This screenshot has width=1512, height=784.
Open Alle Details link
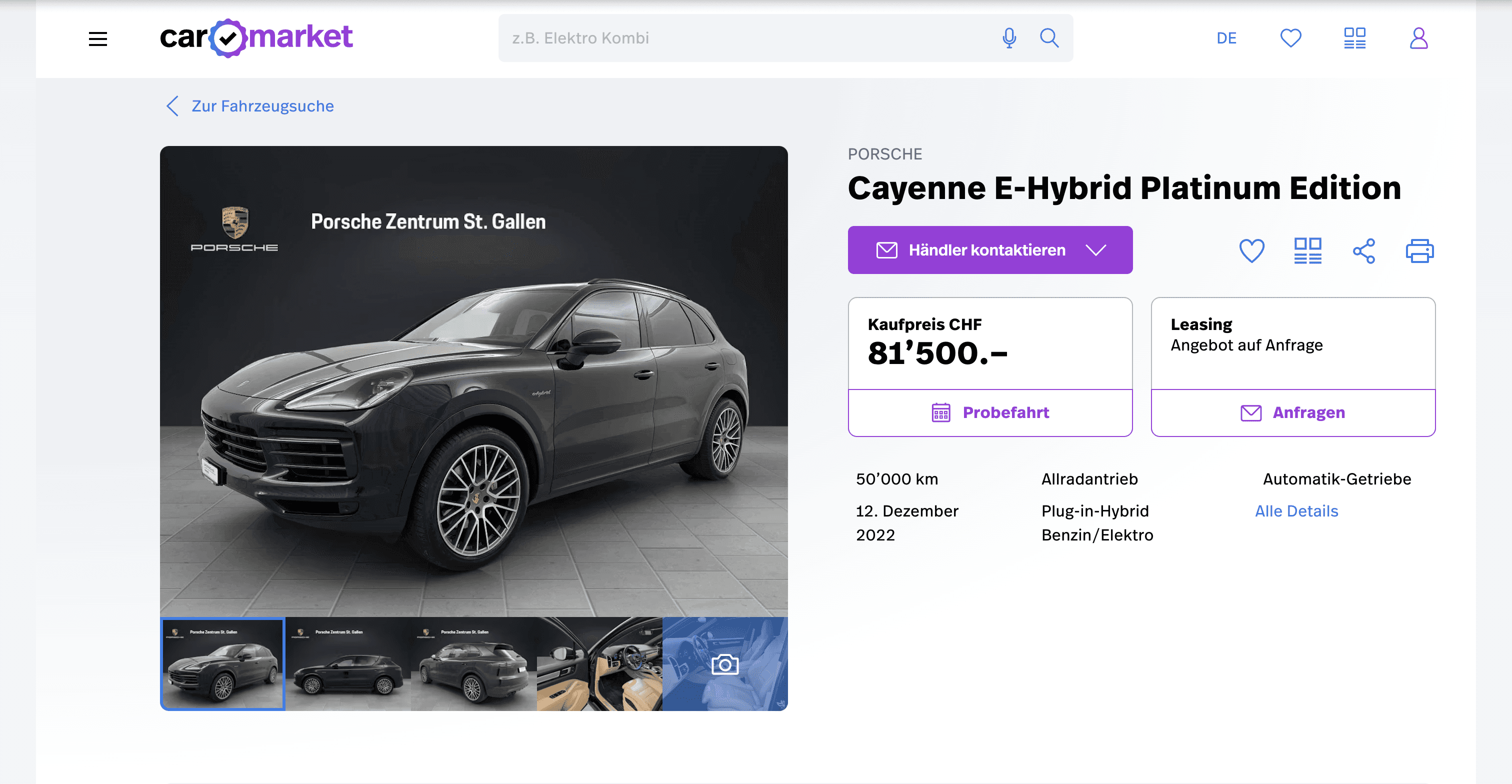tap(1296, 511)
